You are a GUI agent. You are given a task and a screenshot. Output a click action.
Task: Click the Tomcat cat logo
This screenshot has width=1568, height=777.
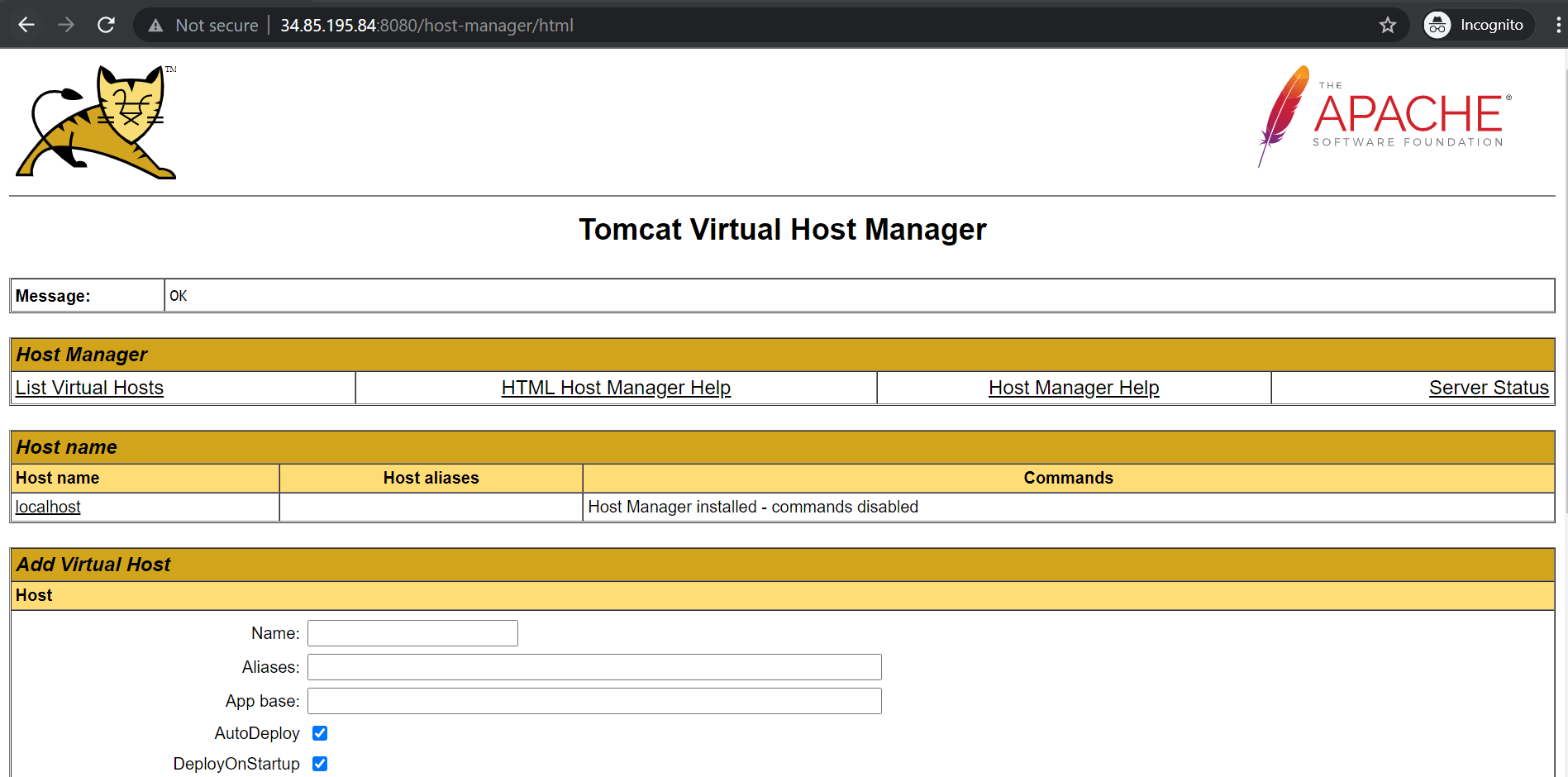pos(97,122)
